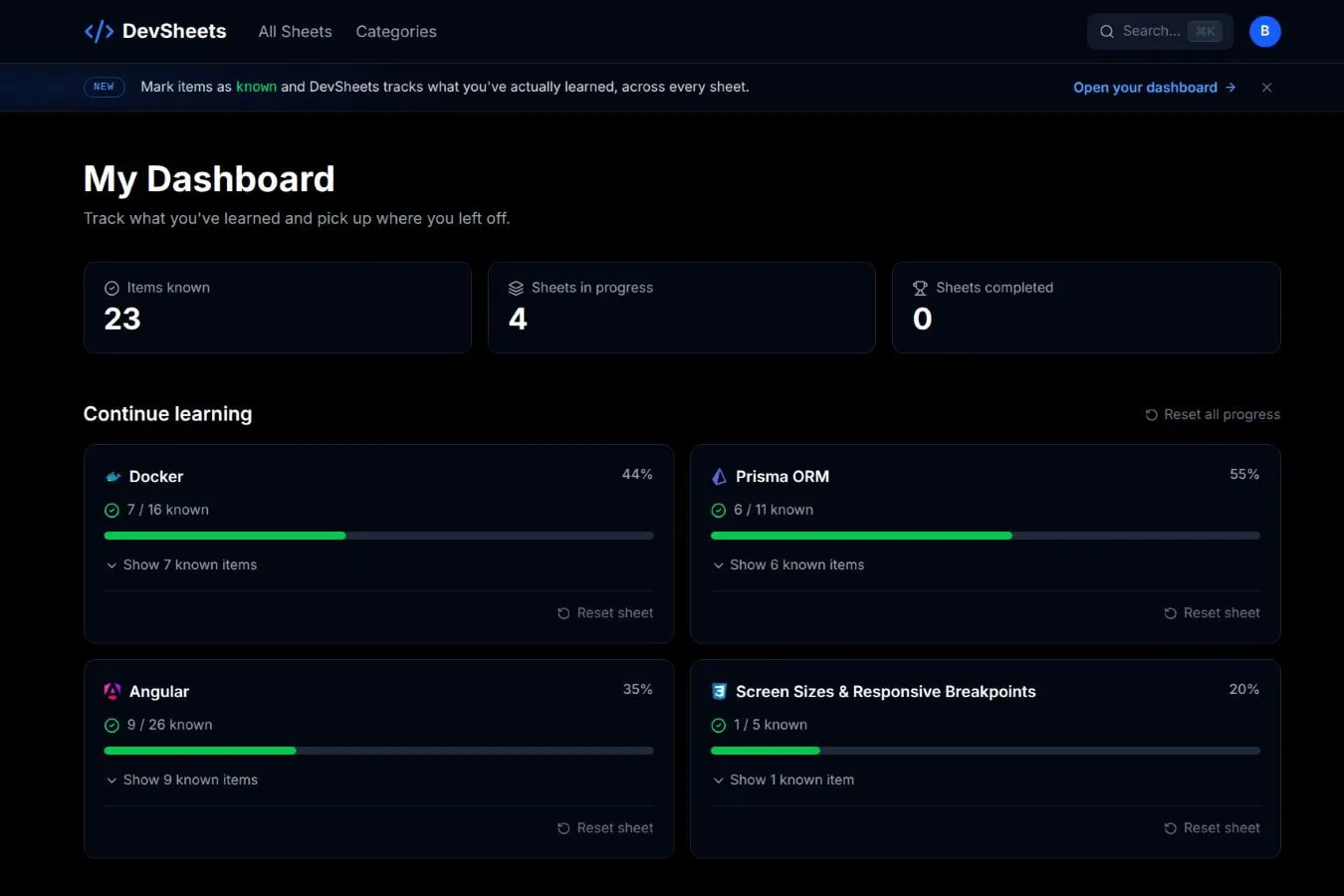Click the Sheets completed trophy icon
The image size is (1344, 896).
tap(920, 289)
